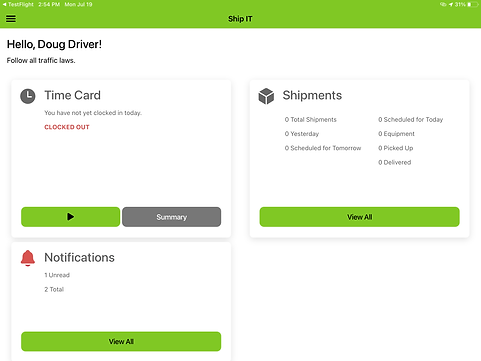Click the Notifications heading

(x=79, y=258)
